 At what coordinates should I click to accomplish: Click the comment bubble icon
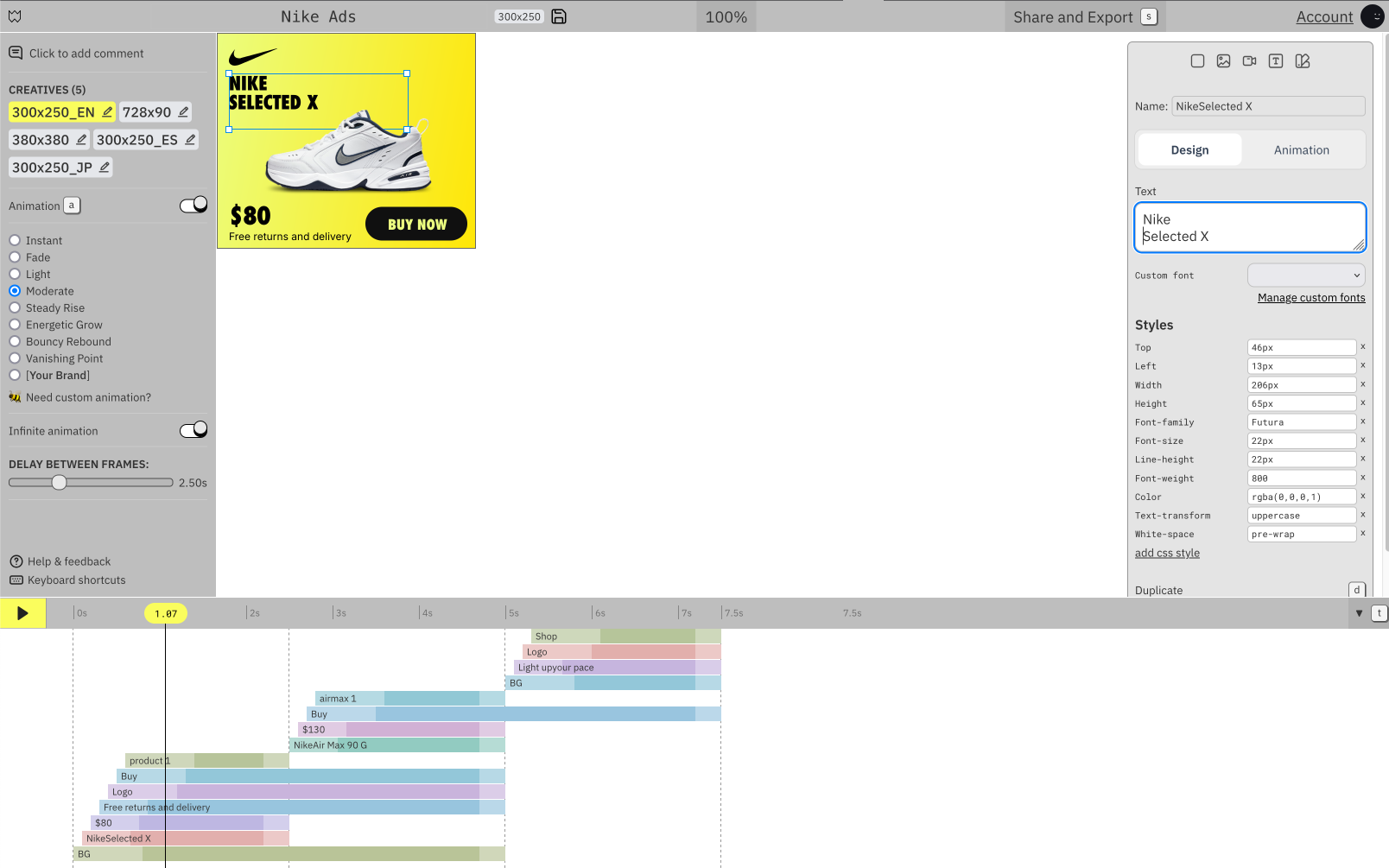tap(16, 53)
